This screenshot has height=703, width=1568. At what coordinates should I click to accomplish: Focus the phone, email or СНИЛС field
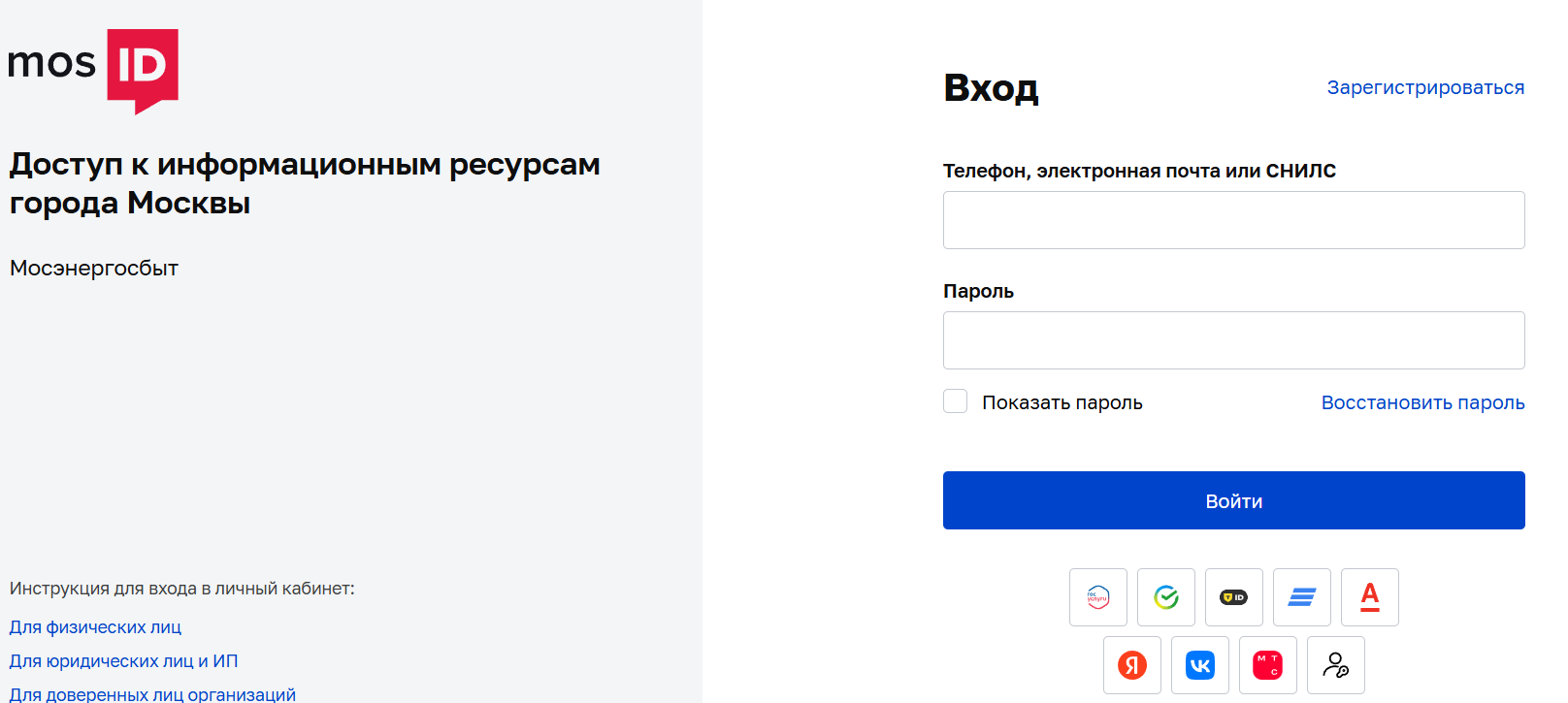pos(1233,220)
